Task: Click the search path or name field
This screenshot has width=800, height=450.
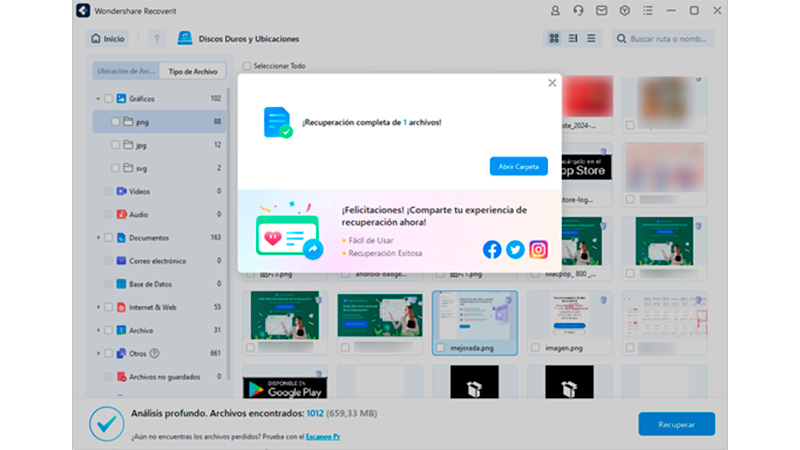Action: (670, 39)
